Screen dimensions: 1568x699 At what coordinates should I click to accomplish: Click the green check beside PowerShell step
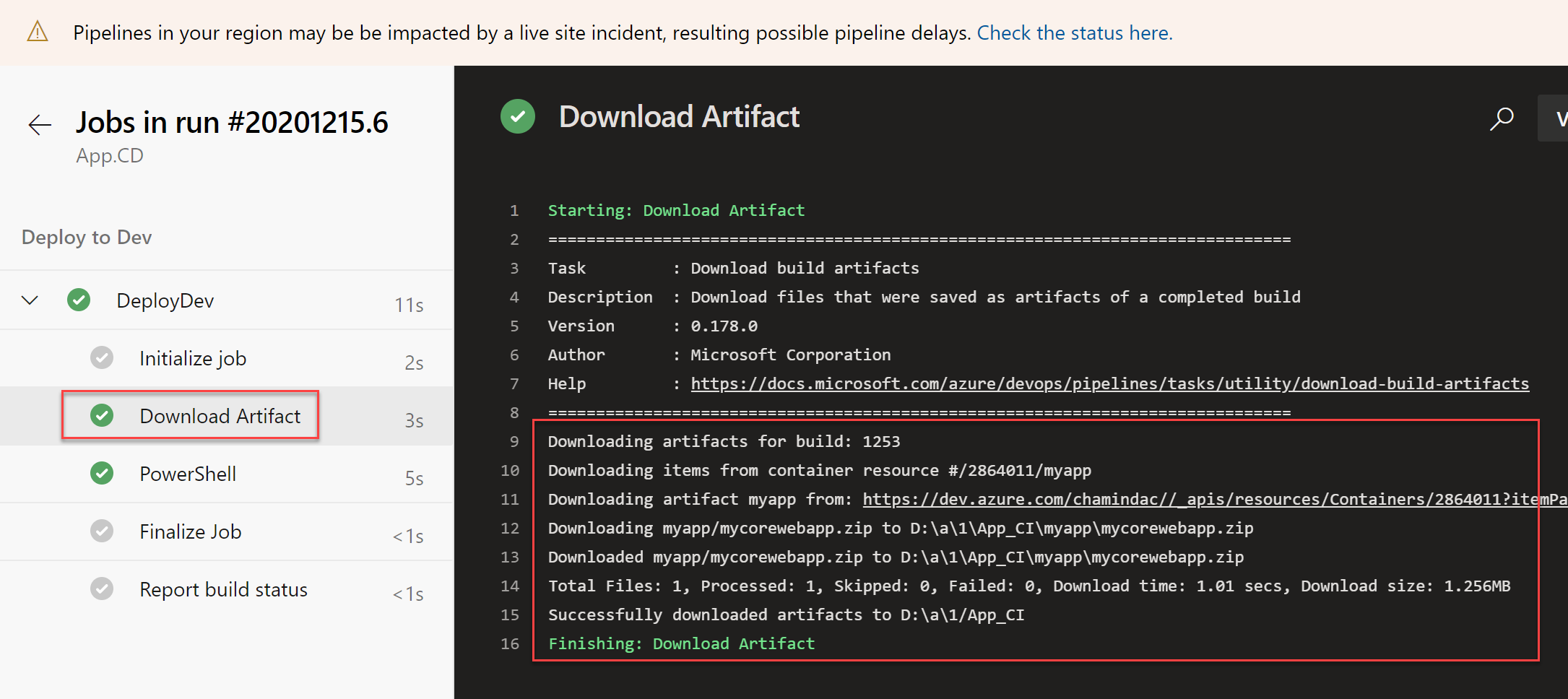pyautogui.click(x=102, y=473)
